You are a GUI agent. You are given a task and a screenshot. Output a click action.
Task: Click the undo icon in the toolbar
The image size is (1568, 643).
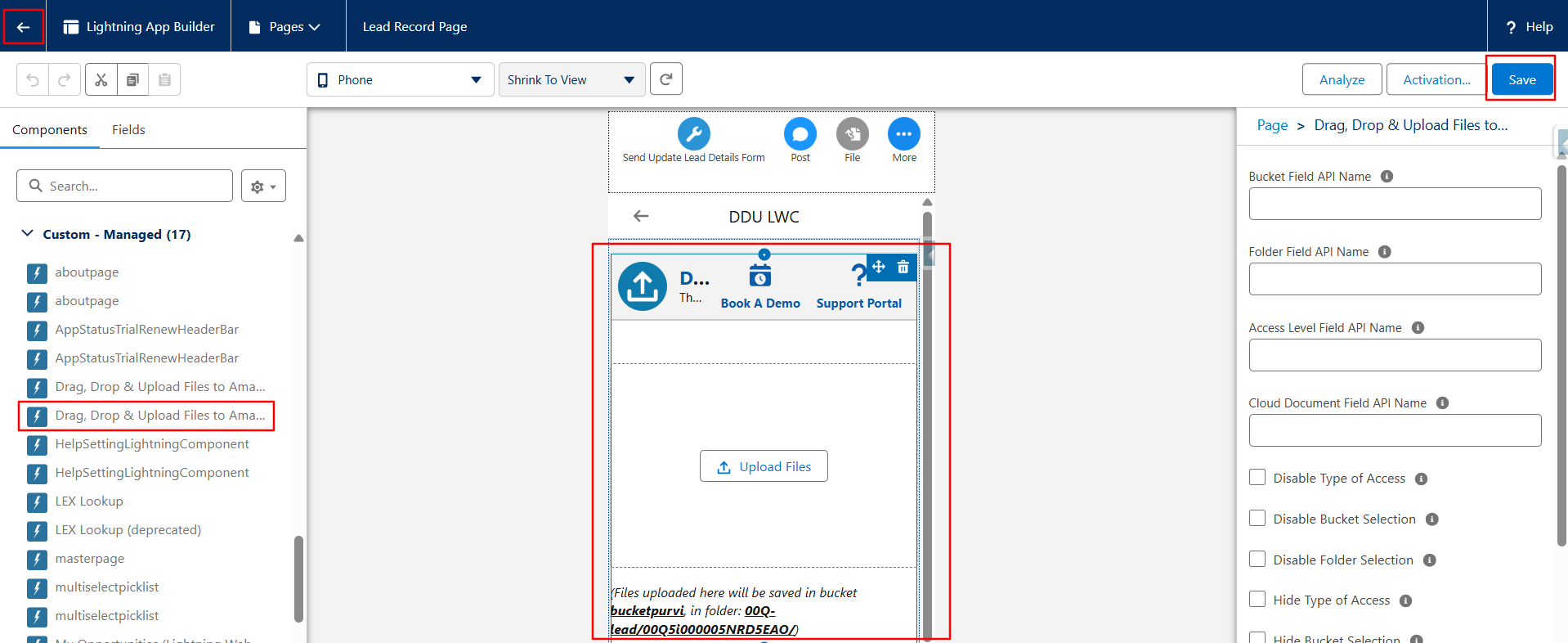point(33,79)
